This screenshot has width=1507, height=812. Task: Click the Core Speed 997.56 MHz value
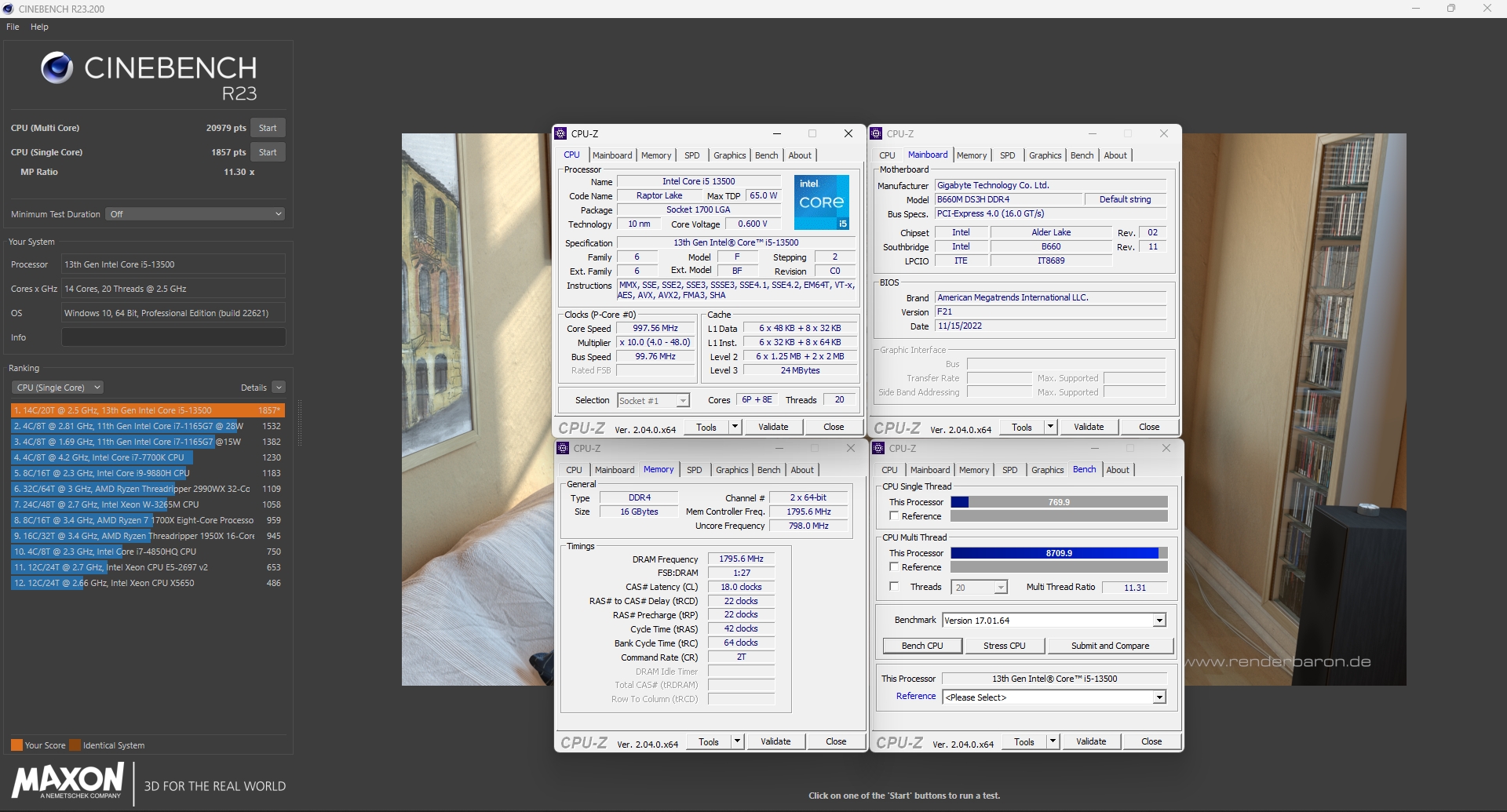pyautogui.click(x=655, y=328)
